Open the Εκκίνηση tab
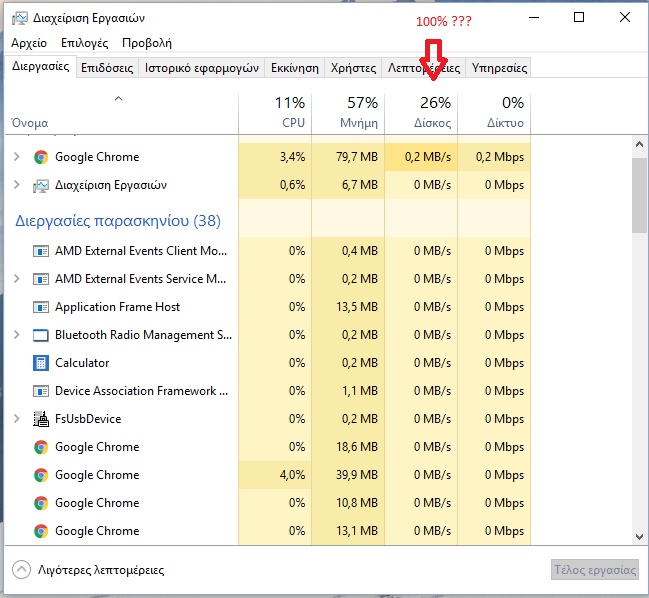The width and height of the screenshot is (649, 598). tap(295, 68)
